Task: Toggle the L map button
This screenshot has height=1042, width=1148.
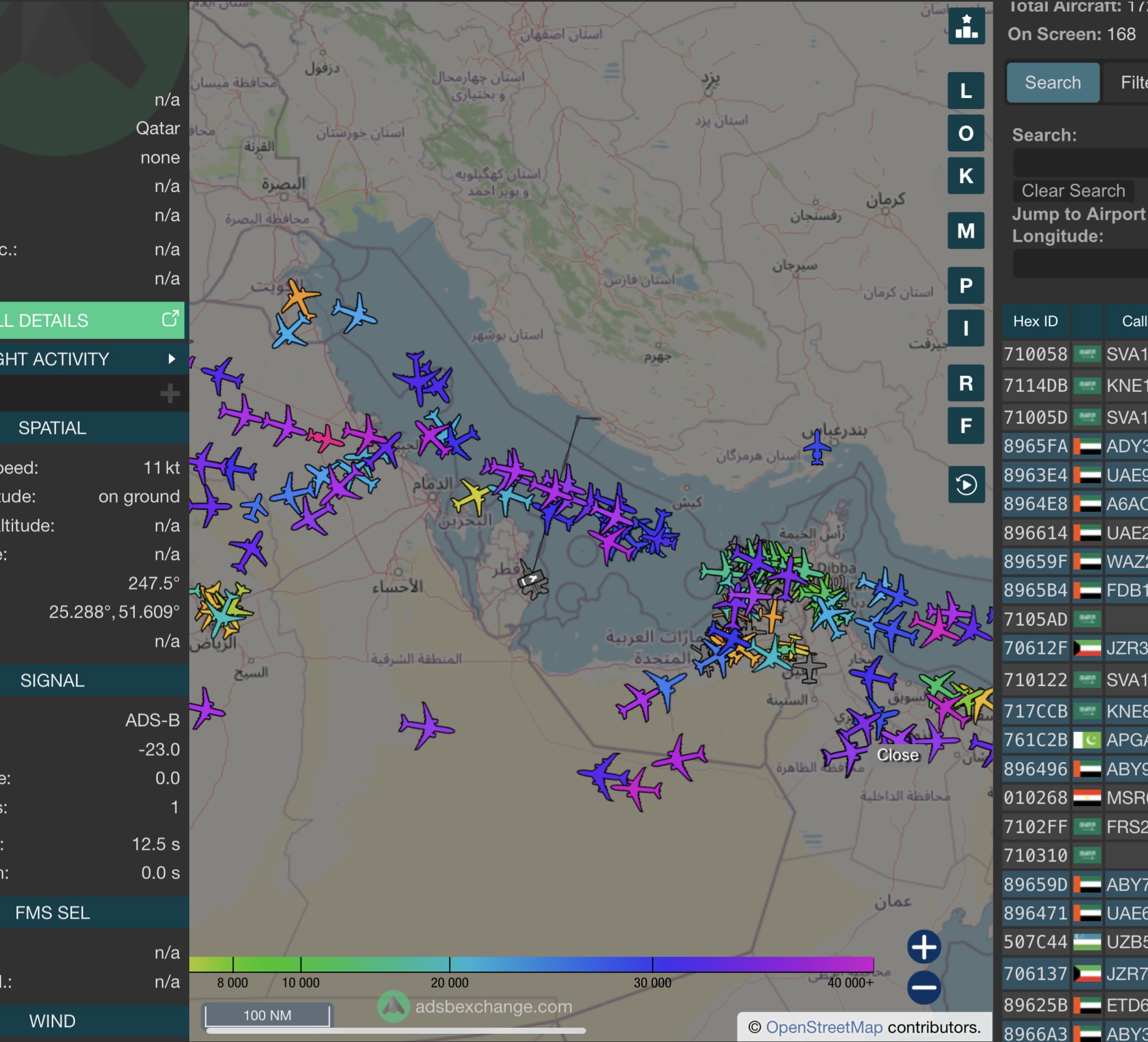Action: point(966,91)
